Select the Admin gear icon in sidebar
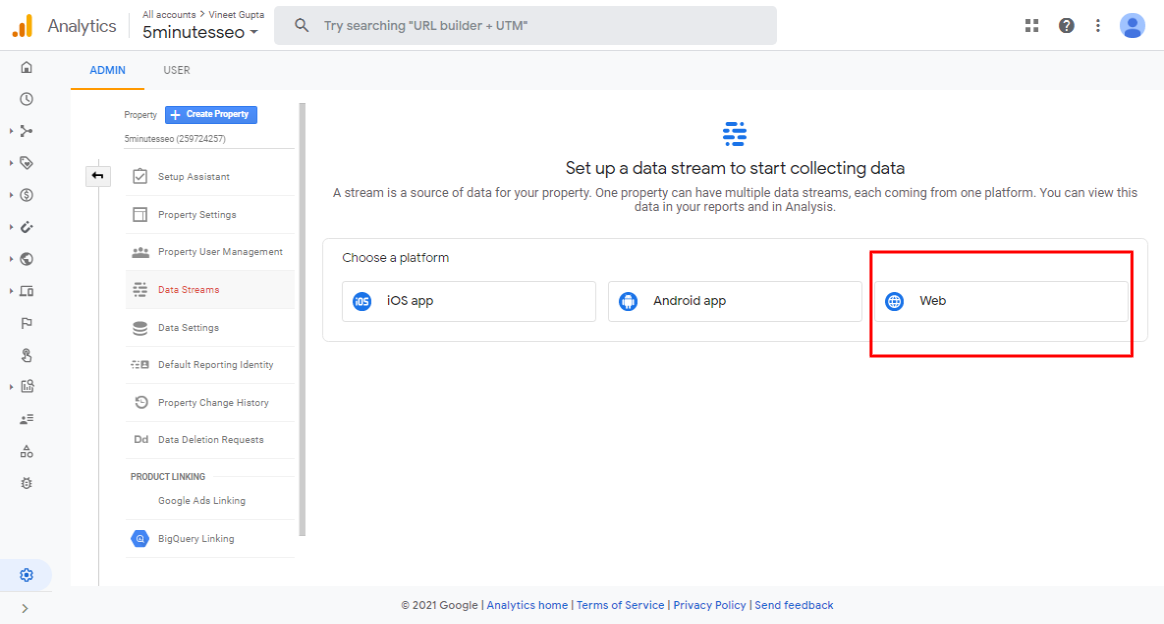 point(26,575)
